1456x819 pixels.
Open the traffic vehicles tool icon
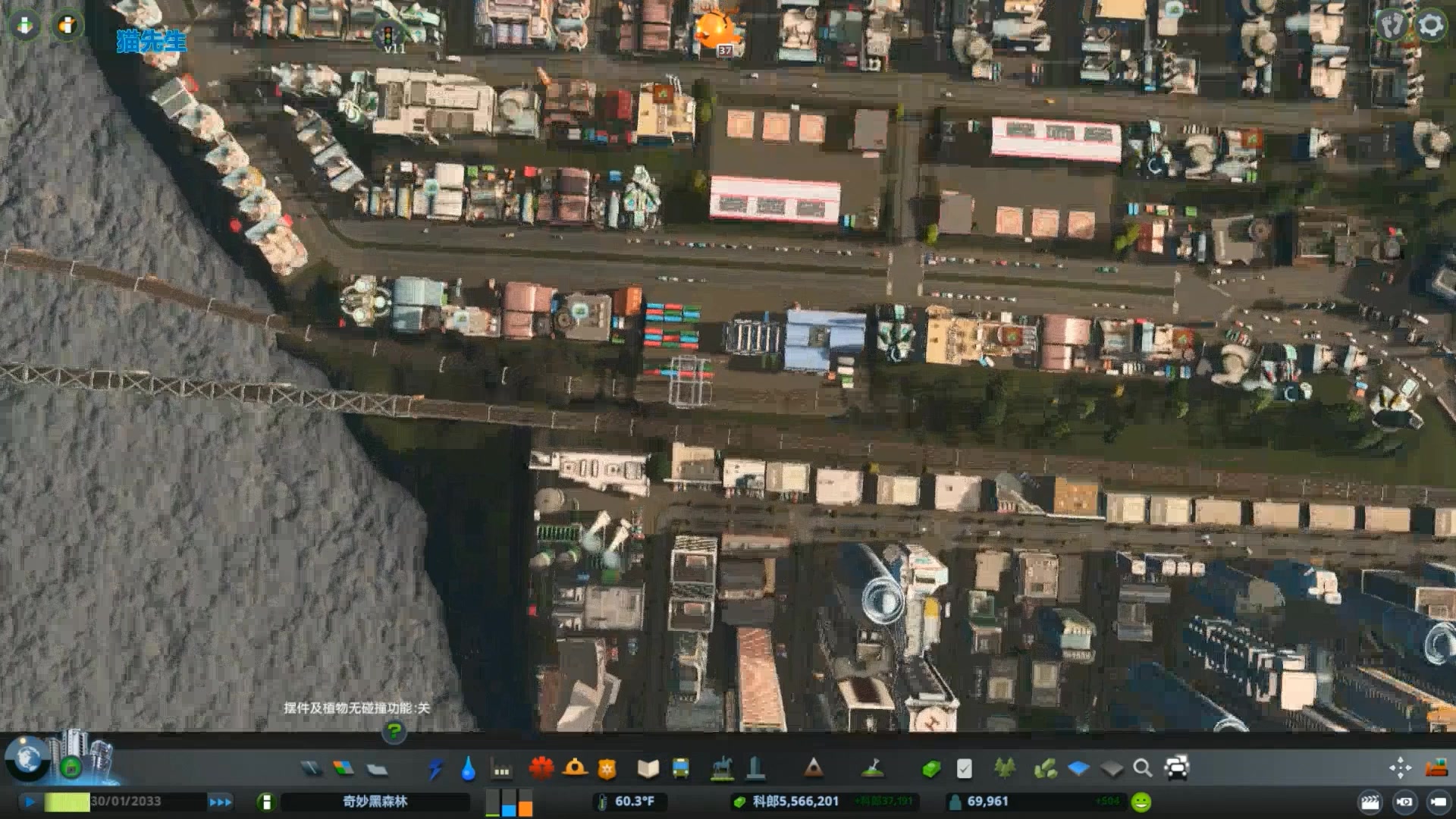click(x=1176, y=768)
